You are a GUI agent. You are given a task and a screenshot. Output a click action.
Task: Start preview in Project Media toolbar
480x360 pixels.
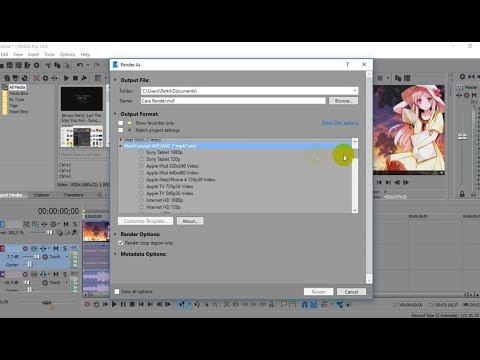click(x=66, y=78)
